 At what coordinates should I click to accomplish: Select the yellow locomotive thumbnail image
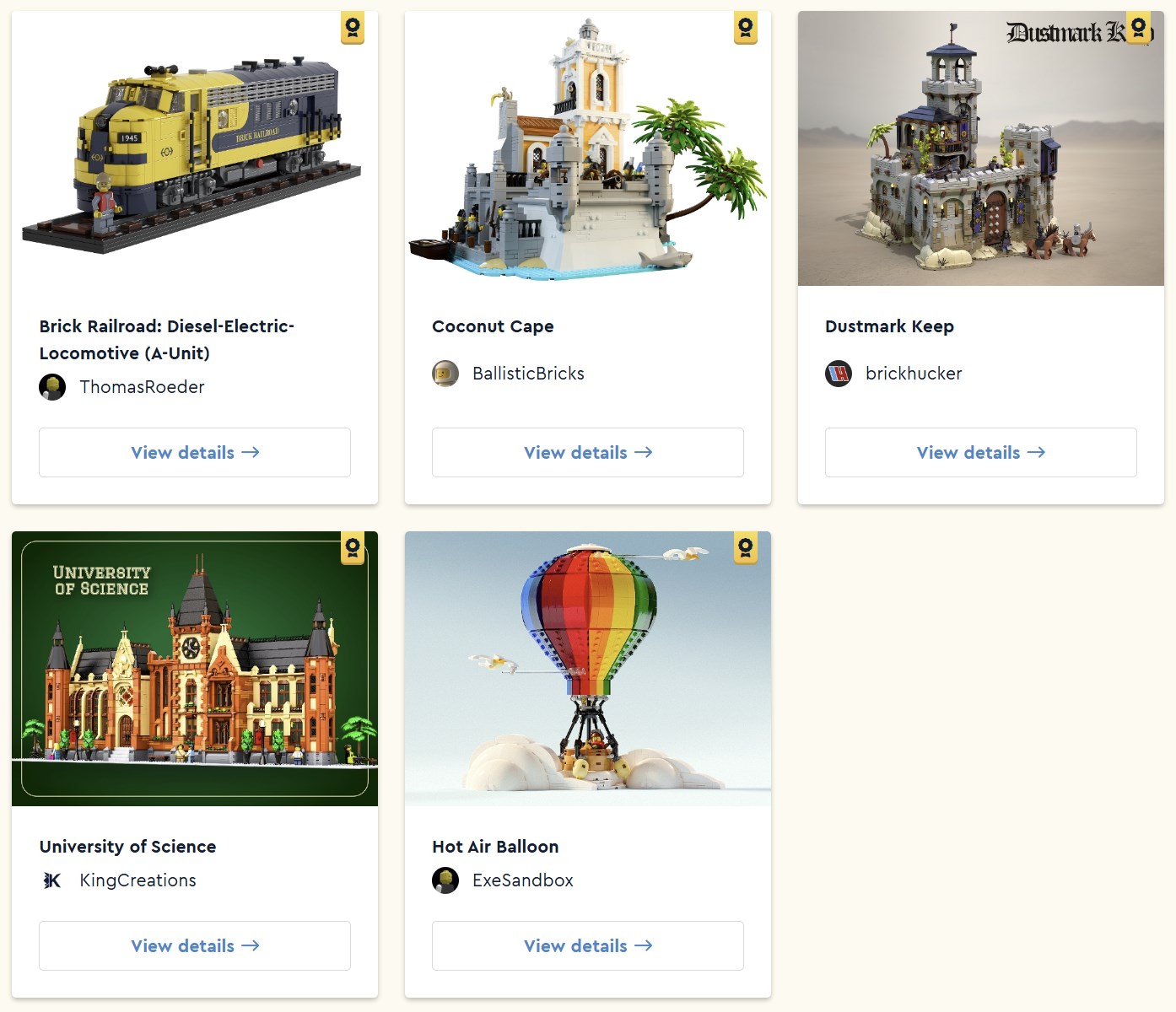pos(195,148)
